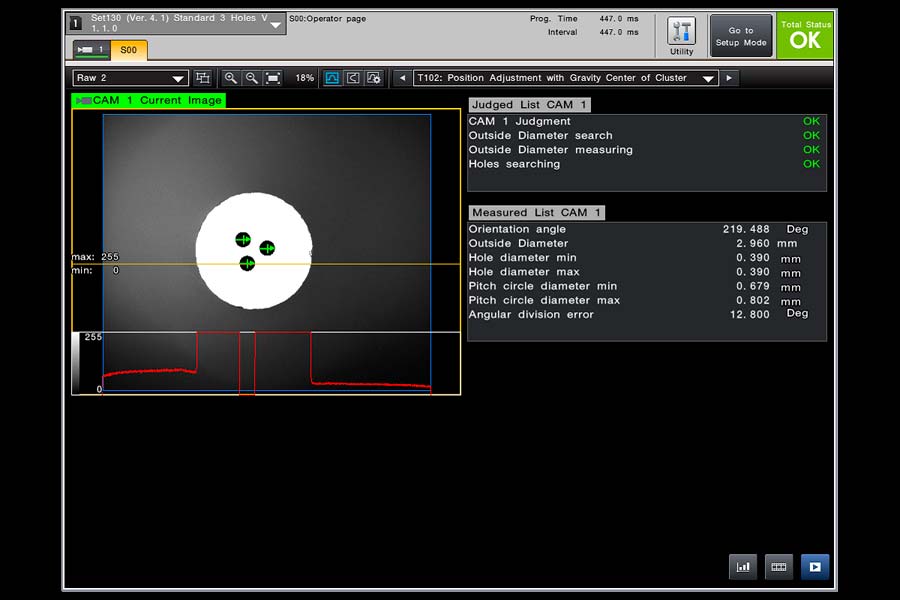Click Go to Setup Mode button
The width and height of the screenshot is (900, 600).
pyautogui.click(x=741, y=36)
